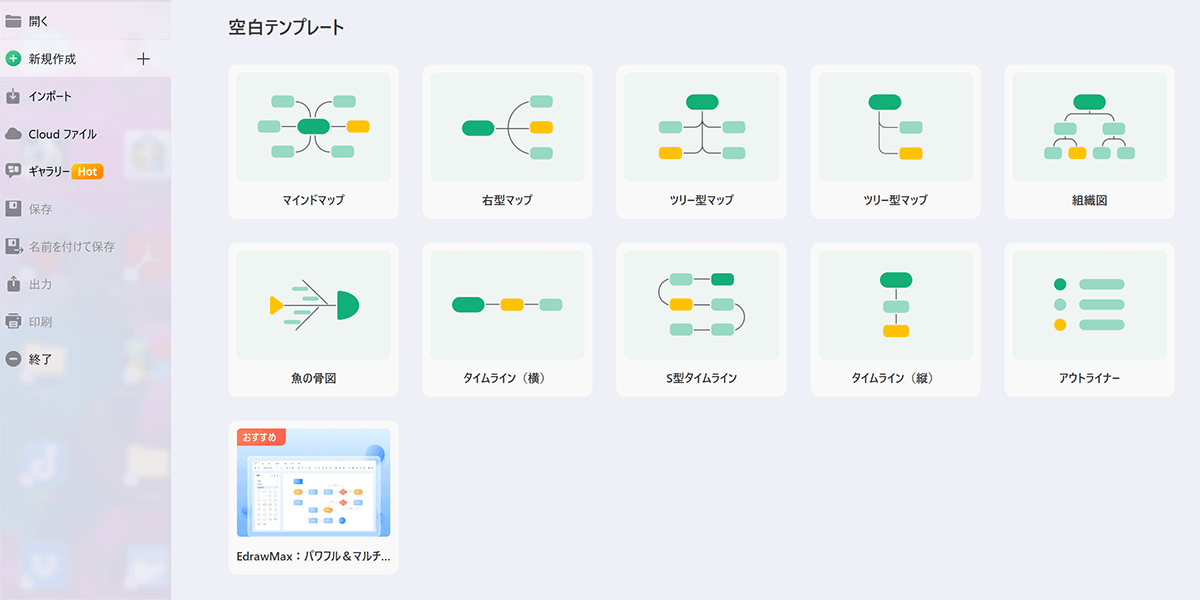This screenshot has width=1200, height=600.
Task: Click the 印刷 printer icon
Action: click(13, 322)
